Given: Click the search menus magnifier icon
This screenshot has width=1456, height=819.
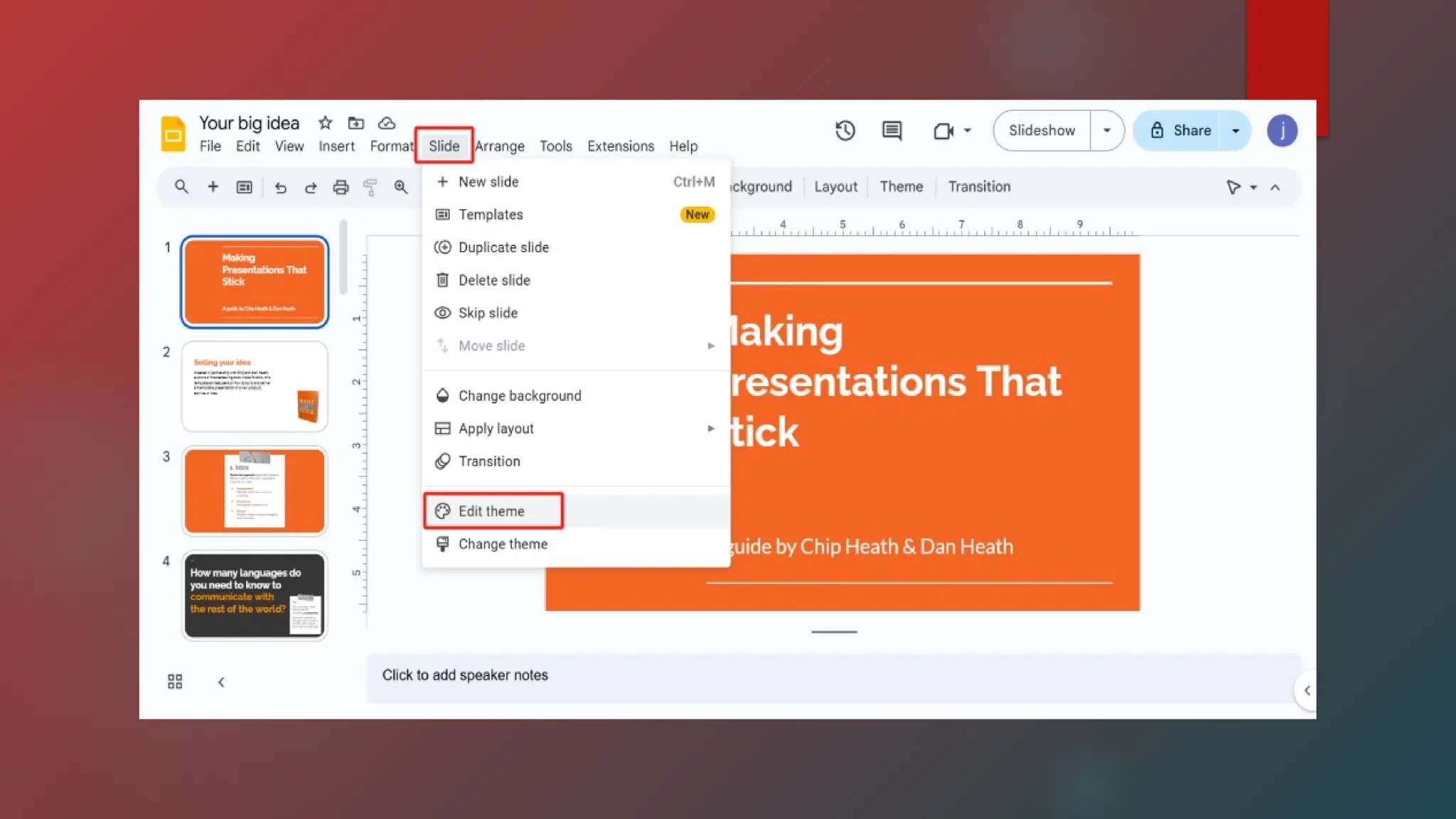Looking at the screenshot, I should tap(181, 187).
